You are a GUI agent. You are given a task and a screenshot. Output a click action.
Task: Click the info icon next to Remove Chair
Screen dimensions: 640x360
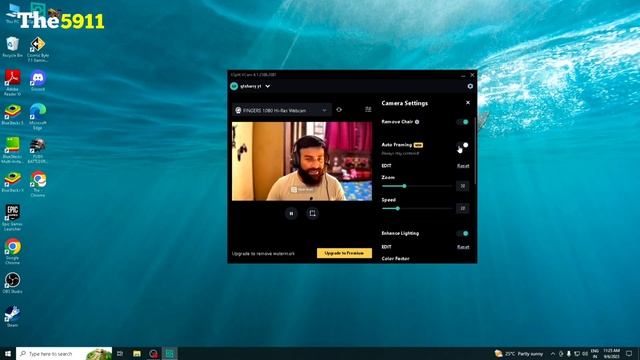pyautogui.click(x=417, y=122)
